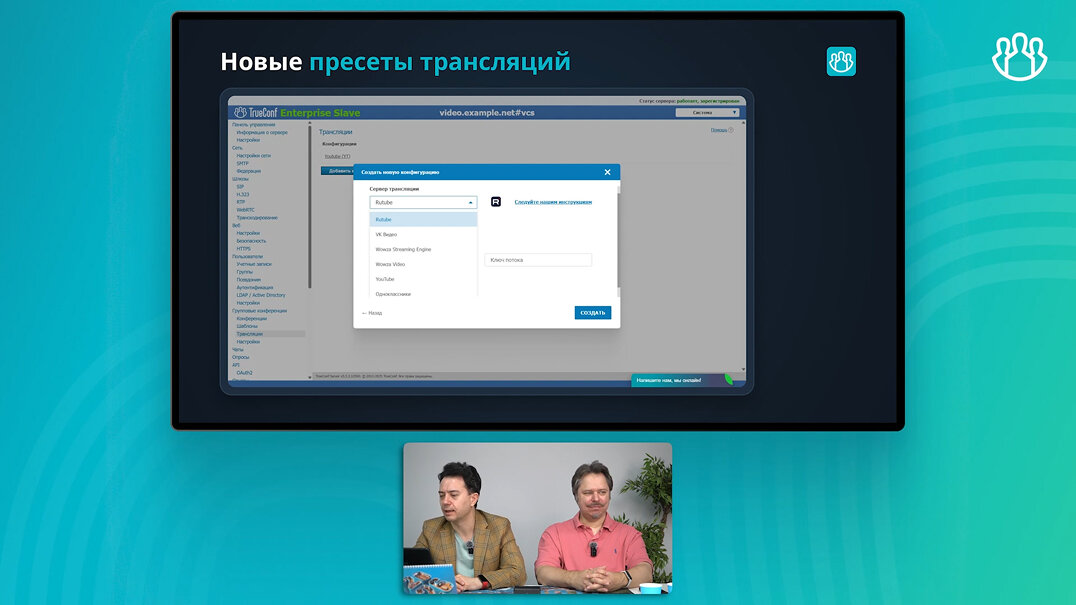Click the Помощь link
Viewport: 1076px width, 605px height.
pos(718,130)
